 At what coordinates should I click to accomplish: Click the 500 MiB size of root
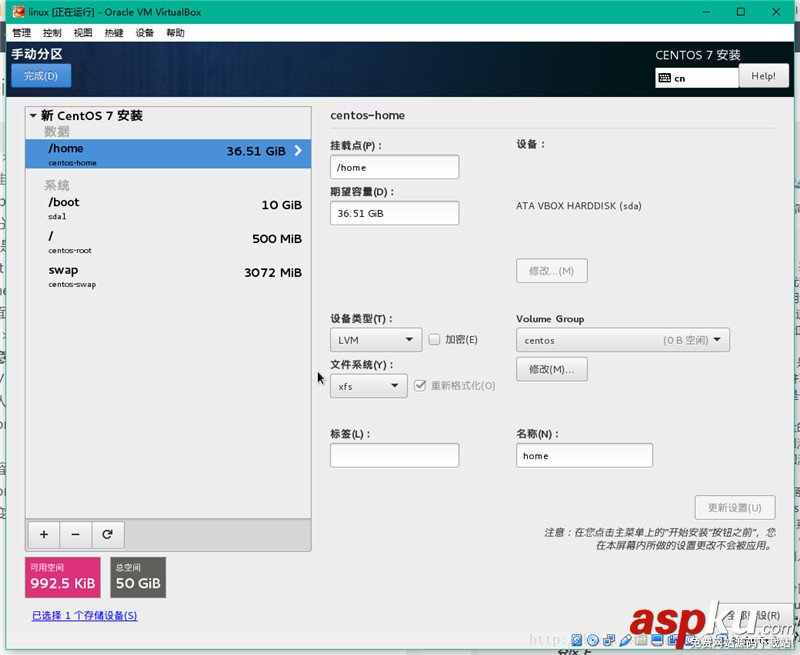pos(277,239)
